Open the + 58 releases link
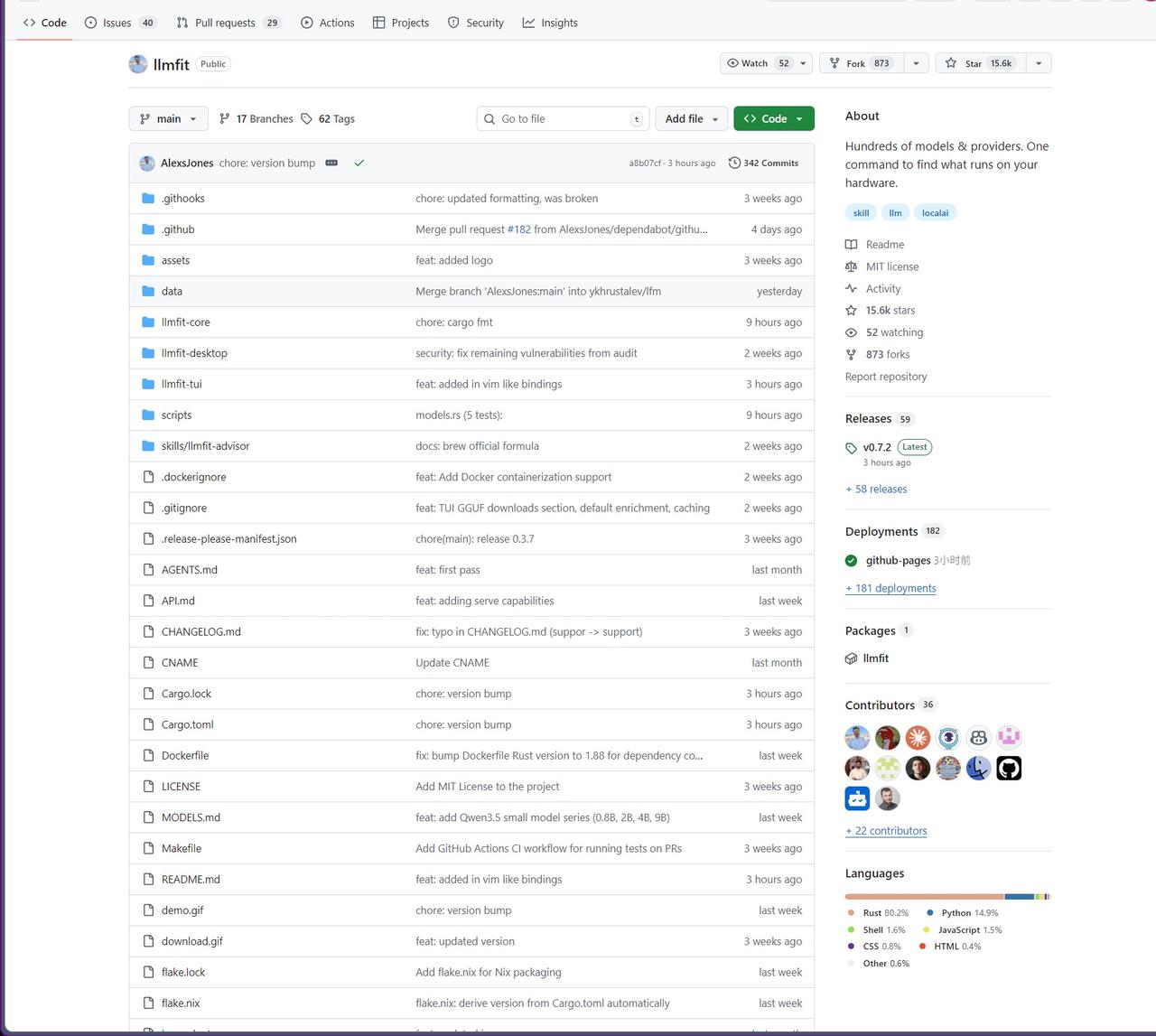 click(876, 490)
